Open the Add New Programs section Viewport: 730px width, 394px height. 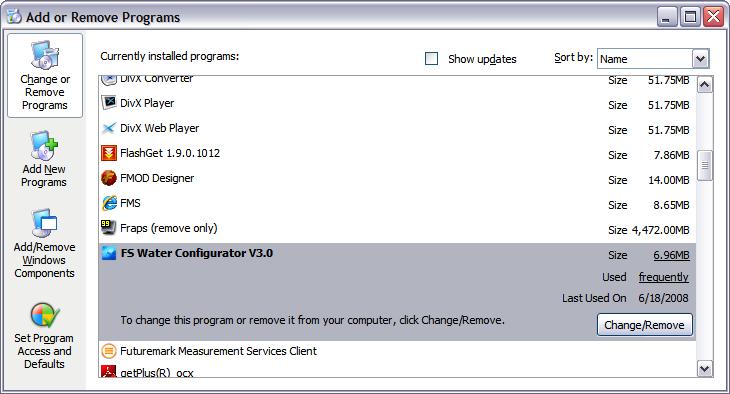(x=44, y=159)
